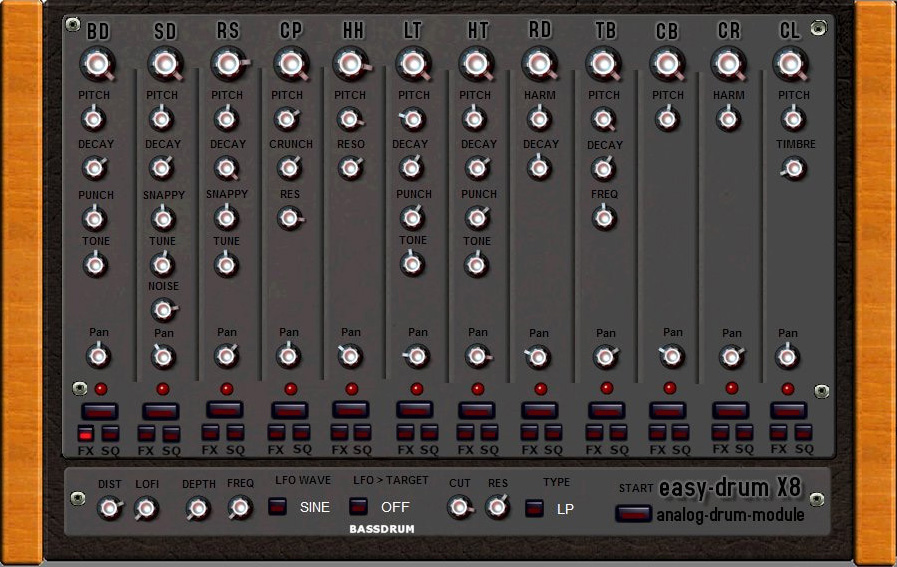Click the CB PITCH knob
The image size is (897, 567).
pyautogui.click(x=666, y=120)
